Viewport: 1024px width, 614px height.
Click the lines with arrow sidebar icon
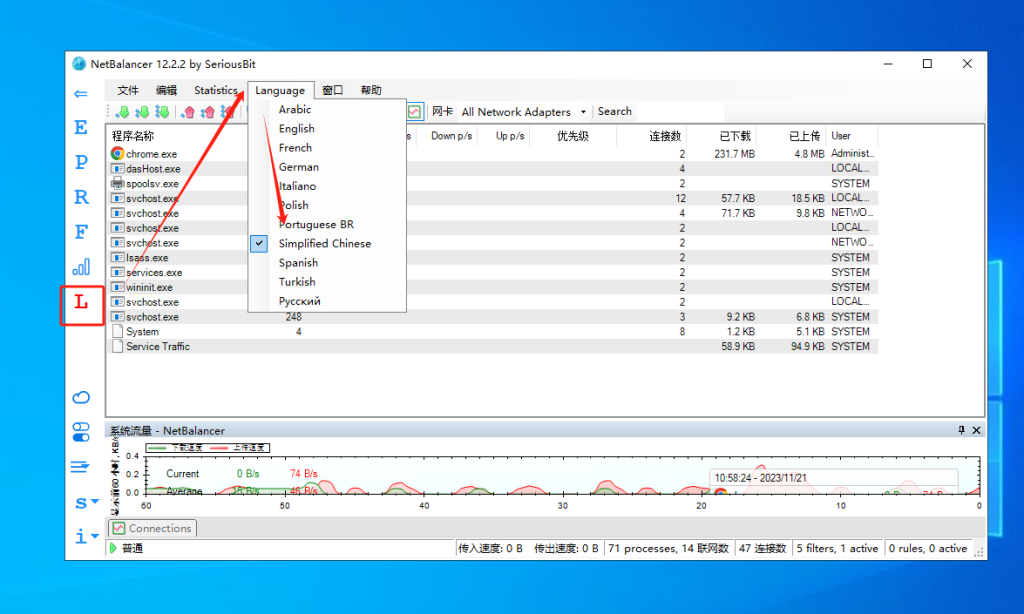[x=80, y=466]
